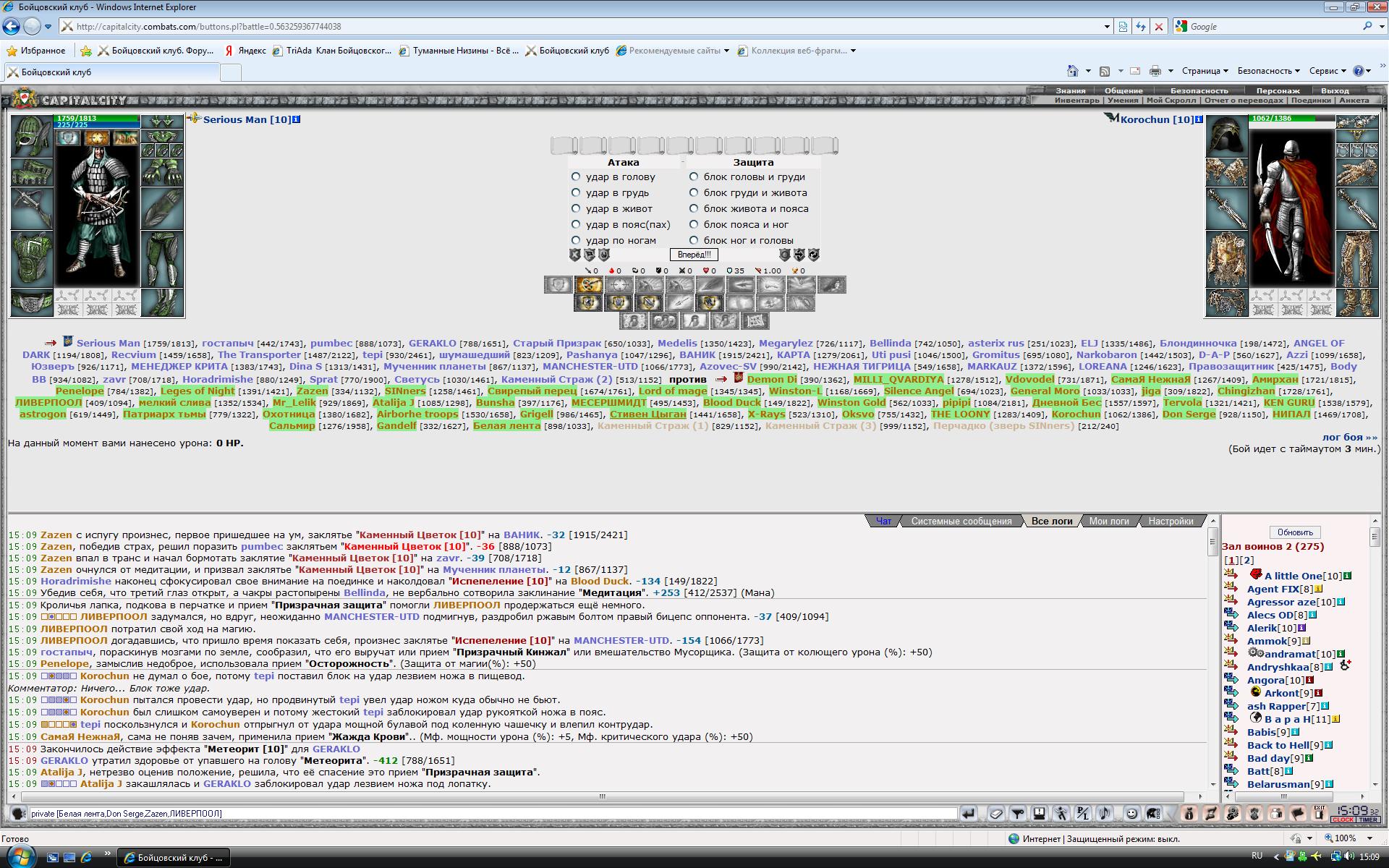The image size is (1389, 868).
Task: Click 'A little One' in the player list
Action: tap(1293, 576)
